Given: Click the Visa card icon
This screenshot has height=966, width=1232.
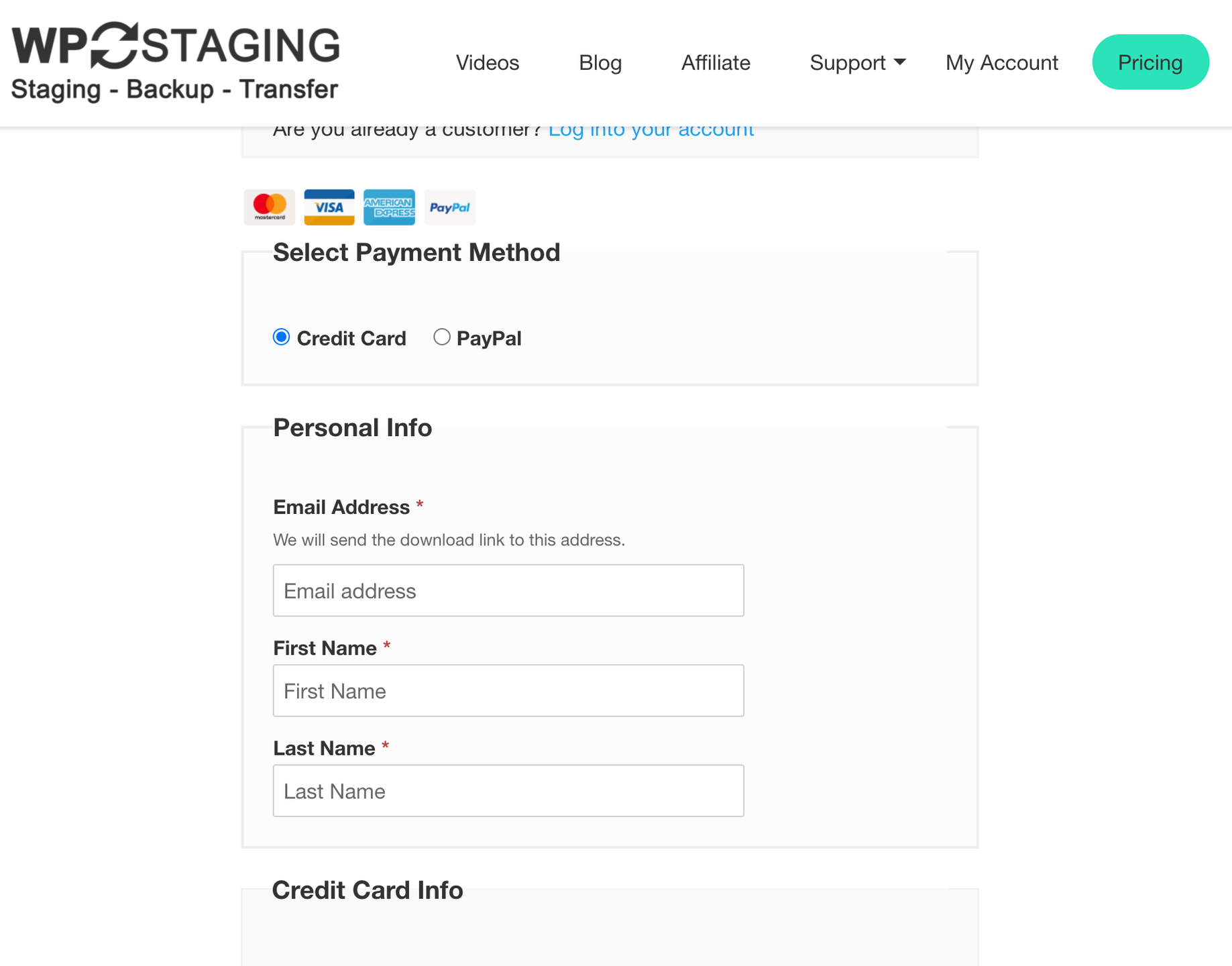Looking at the screenshot, I should 329,207.
